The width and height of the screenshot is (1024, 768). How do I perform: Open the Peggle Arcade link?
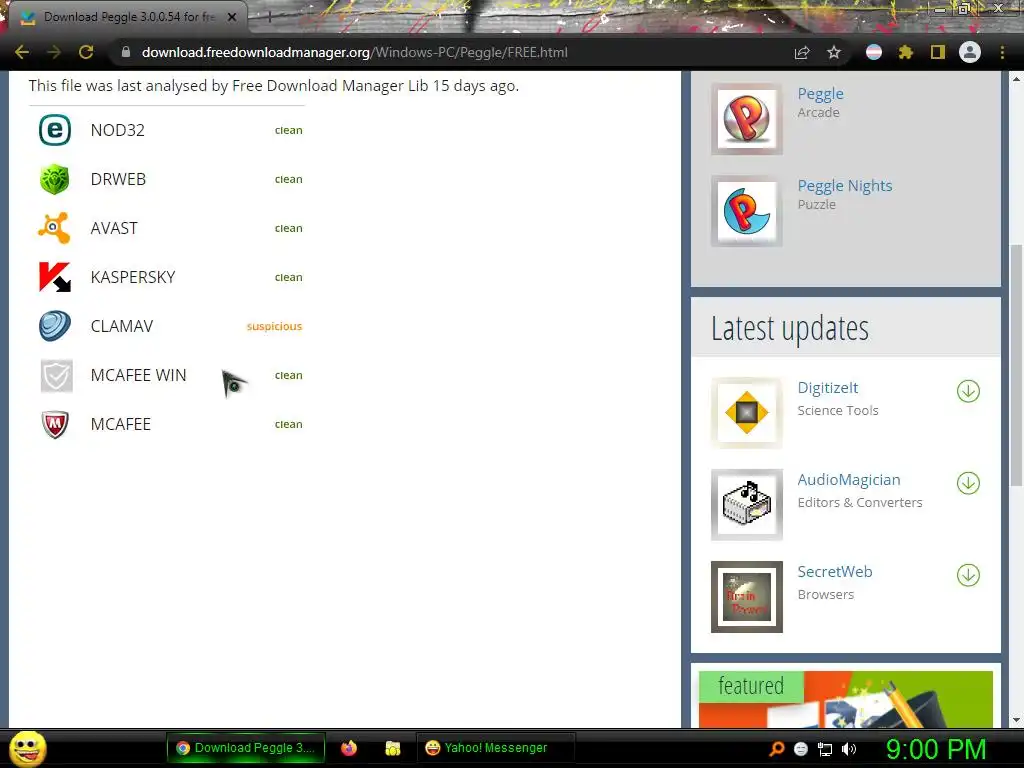point(820,93)
